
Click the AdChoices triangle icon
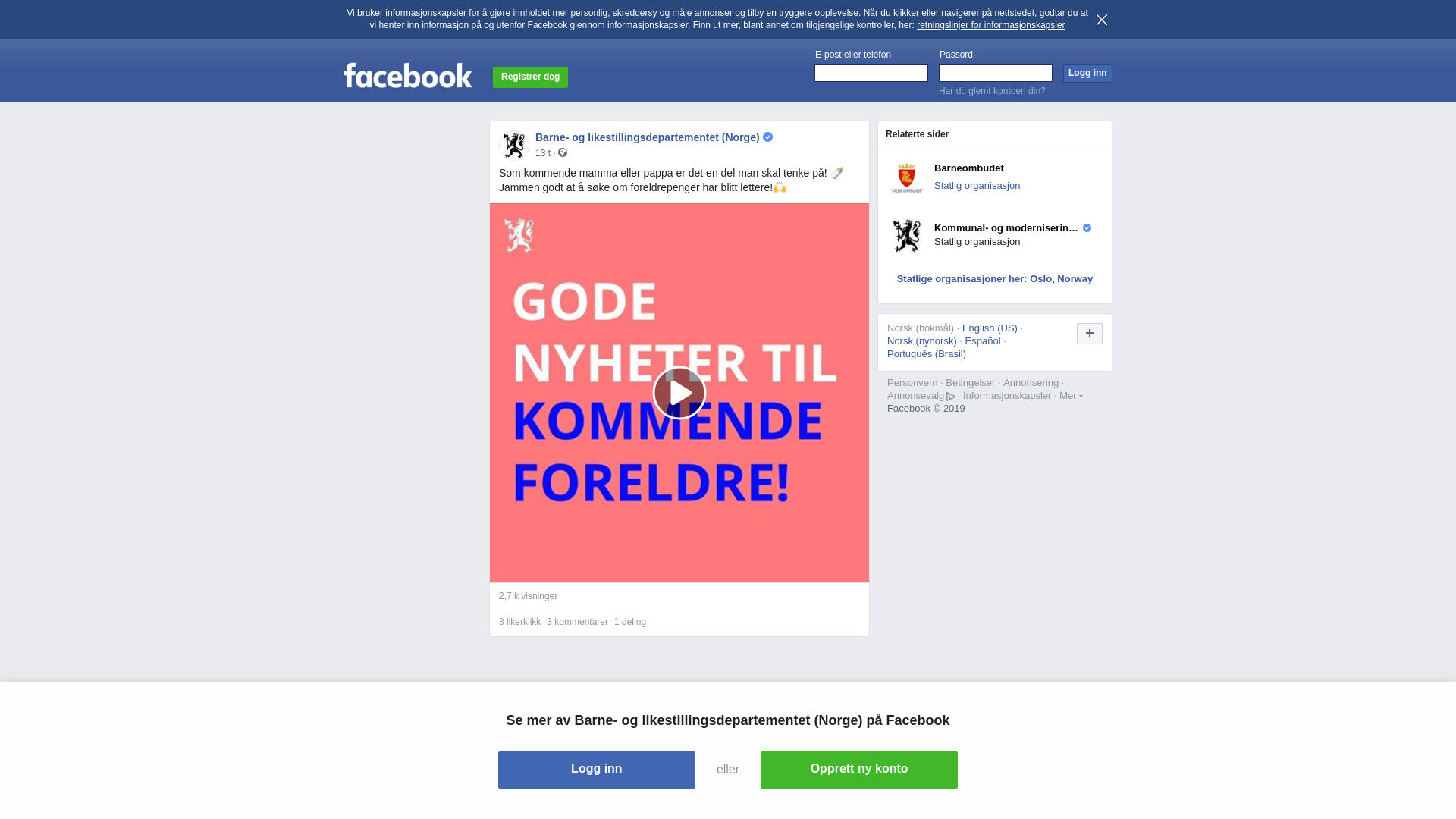point(951,397)
